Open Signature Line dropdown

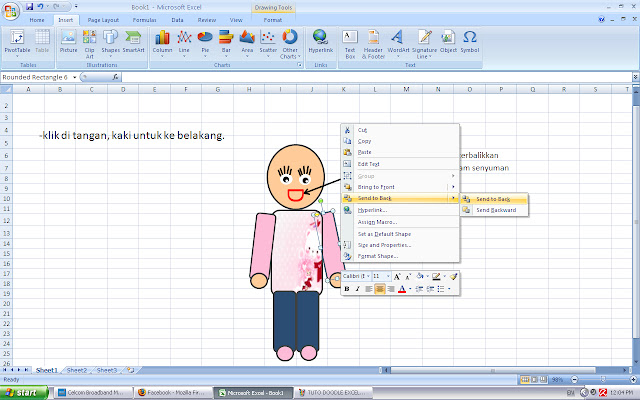(424, 44)
